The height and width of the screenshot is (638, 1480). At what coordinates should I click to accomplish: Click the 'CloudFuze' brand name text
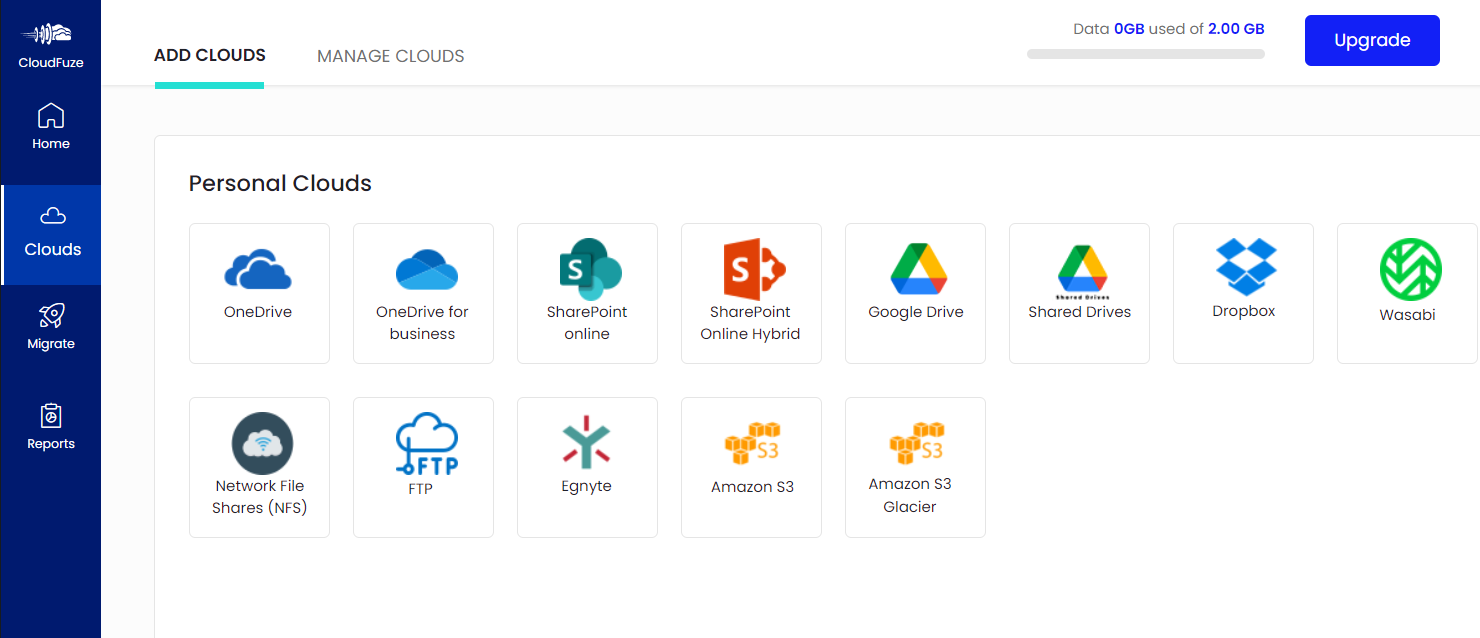51,62
